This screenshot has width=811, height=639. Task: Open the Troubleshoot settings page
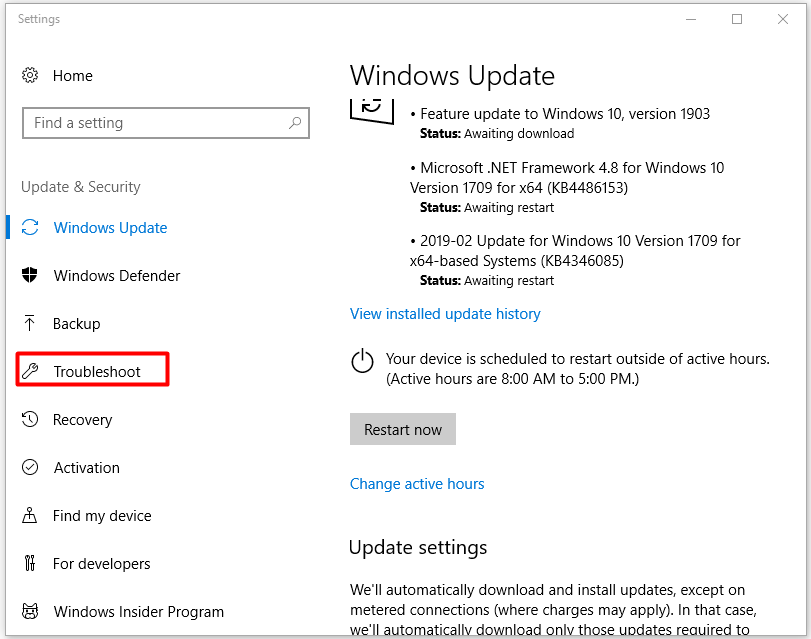coord(97,372)
